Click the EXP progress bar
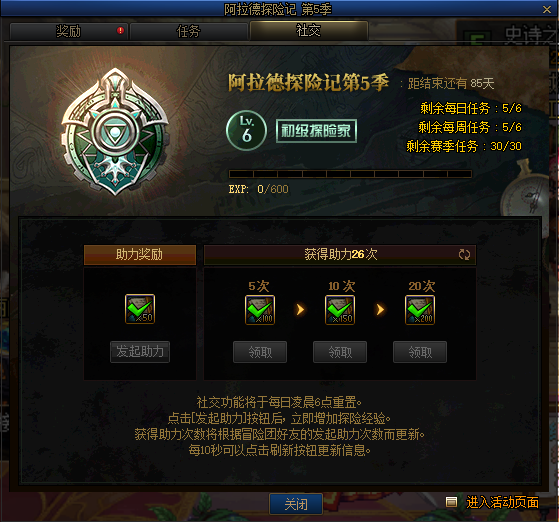 coord(350,174)
